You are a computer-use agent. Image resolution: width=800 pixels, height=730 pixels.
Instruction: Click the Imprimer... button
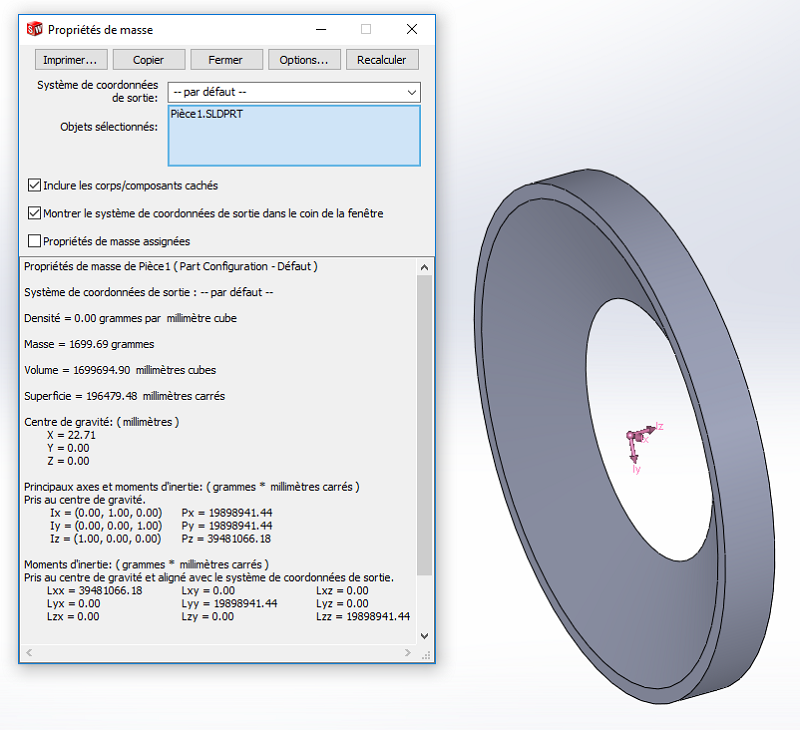(x=71, y=60)
